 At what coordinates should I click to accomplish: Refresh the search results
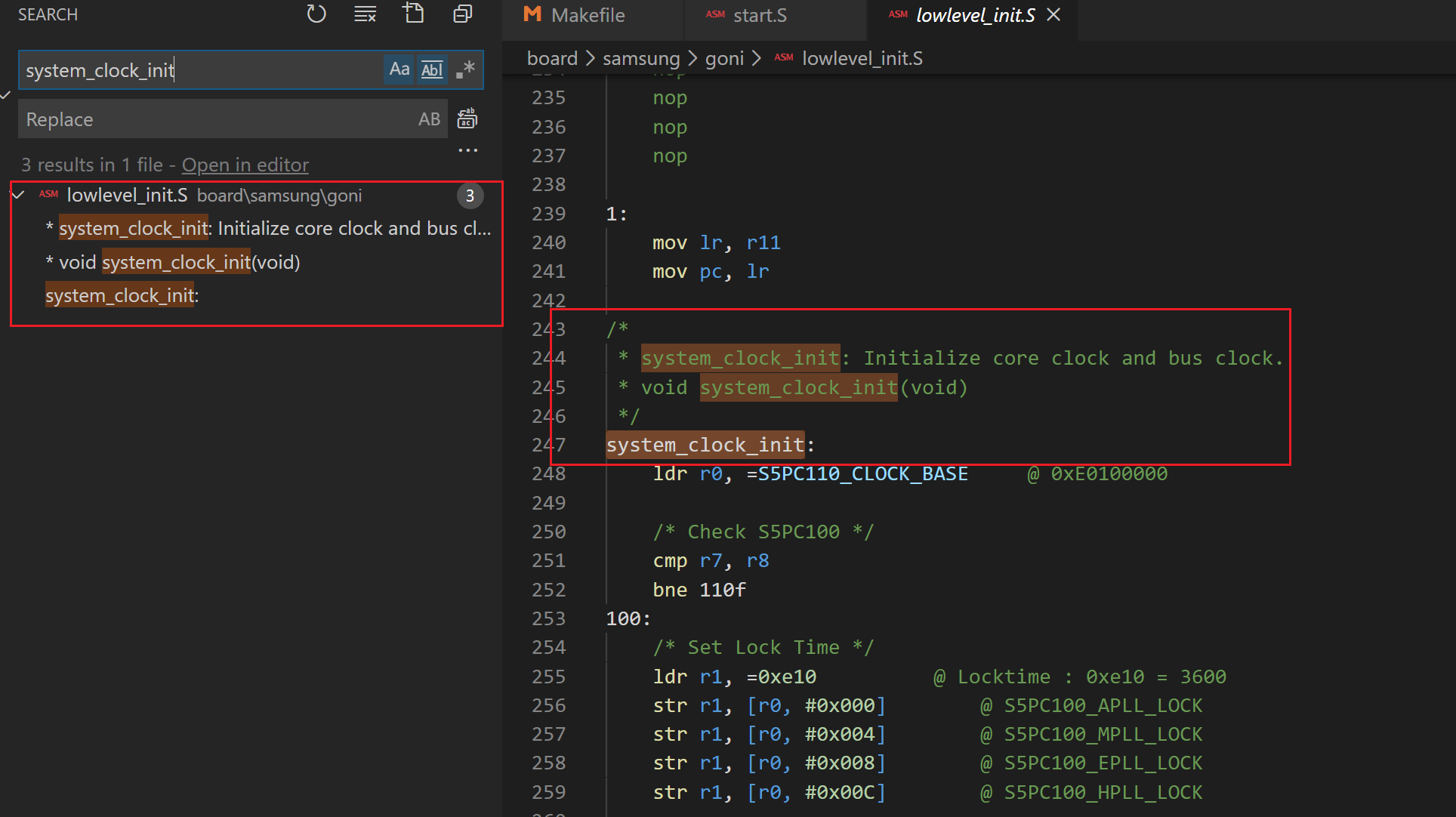(316, 14)
